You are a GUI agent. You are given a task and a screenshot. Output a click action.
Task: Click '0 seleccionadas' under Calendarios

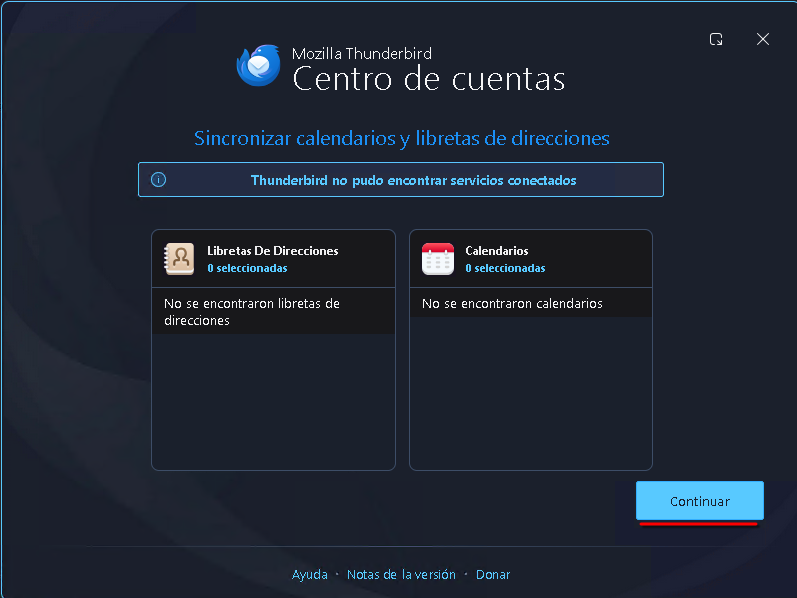point(505,268)
